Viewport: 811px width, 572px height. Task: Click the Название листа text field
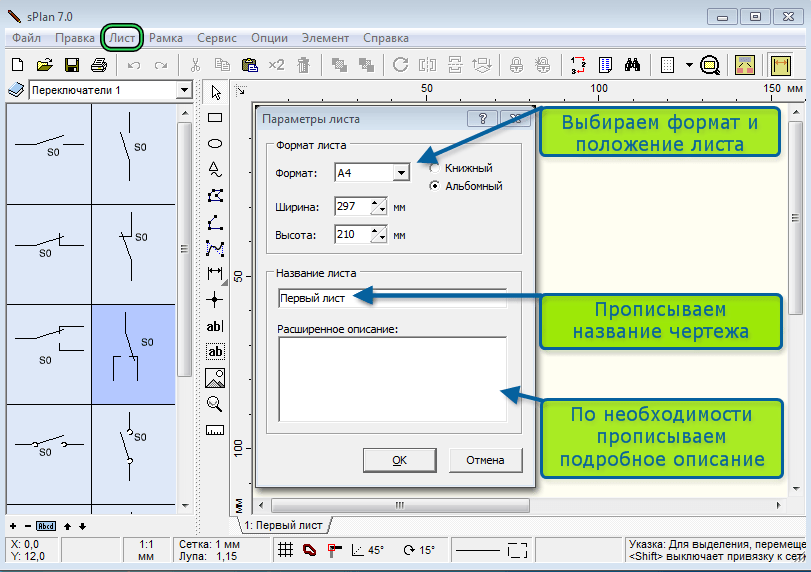(x=392, y=298)
